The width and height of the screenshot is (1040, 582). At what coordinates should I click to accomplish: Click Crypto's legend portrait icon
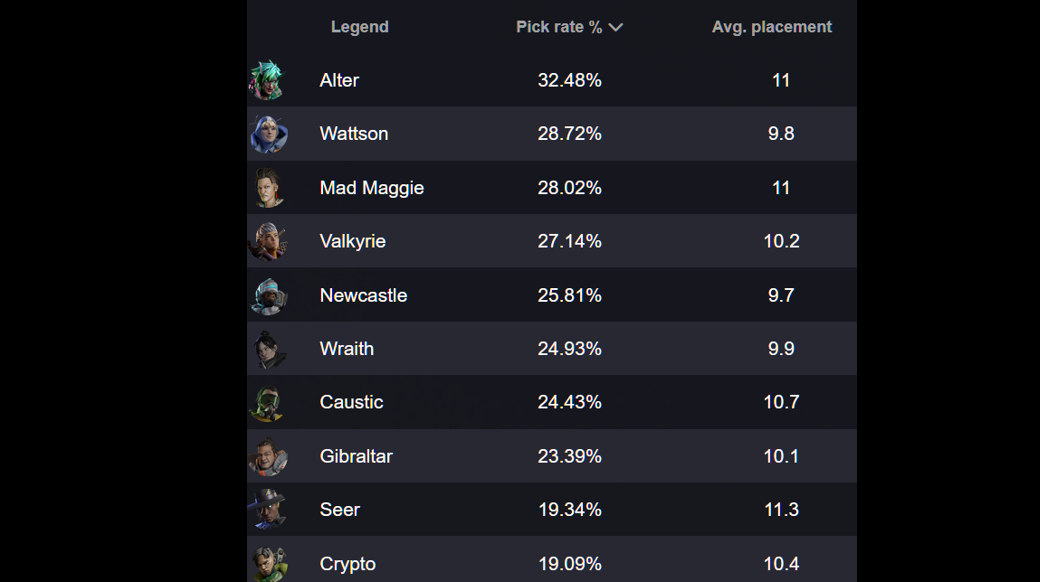coord(268,563)
